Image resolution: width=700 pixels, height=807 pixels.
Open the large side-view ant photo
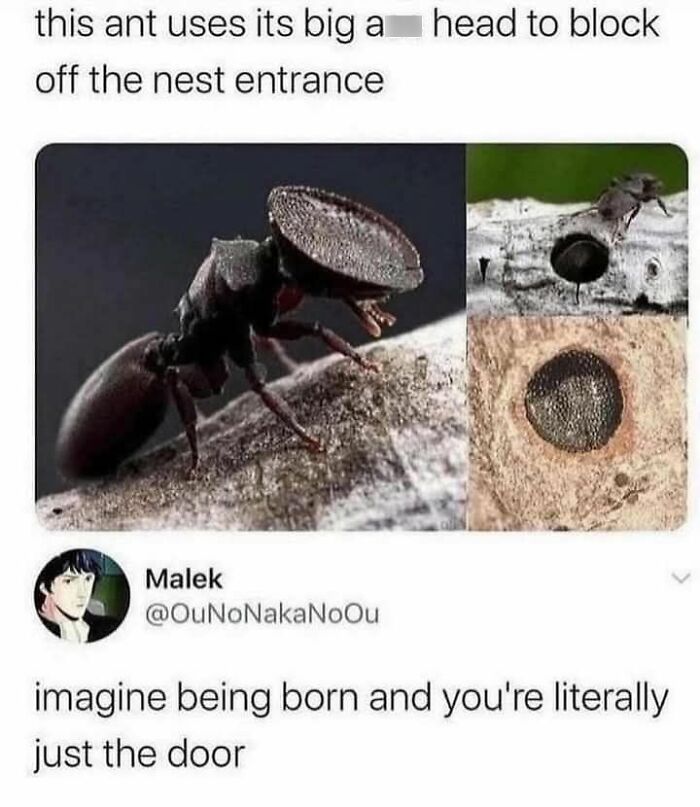pos(250,337)
